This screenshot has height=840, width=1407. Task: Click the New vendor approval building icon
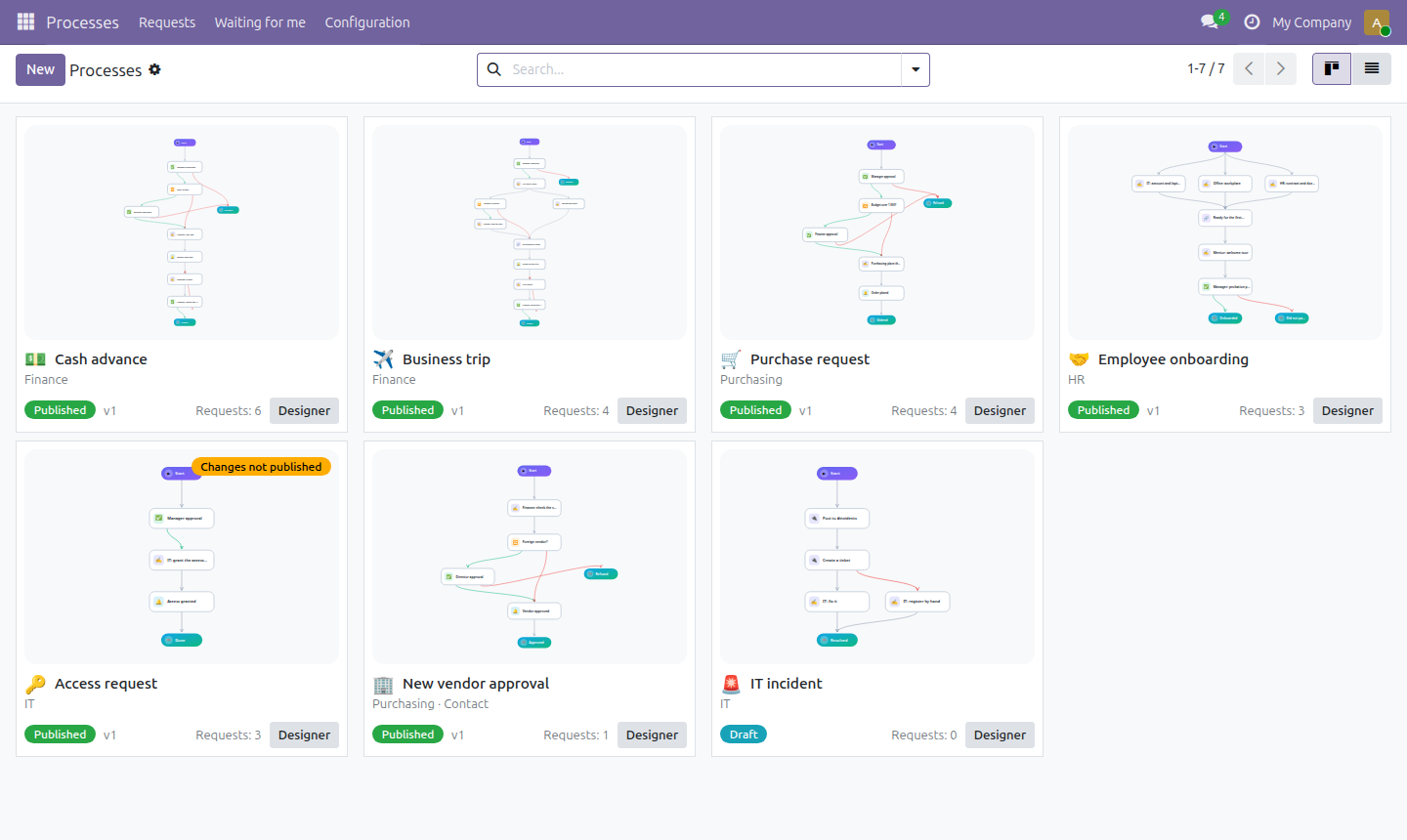coord(383,684)
